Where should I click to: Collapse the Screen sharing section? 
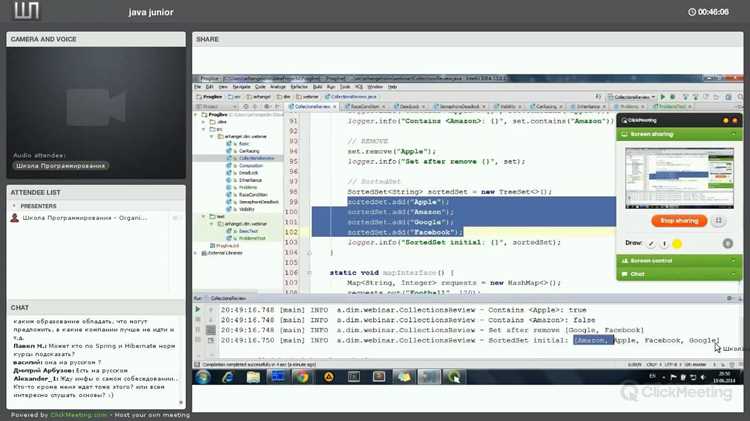pyautogui.click(x=733, y=134)
